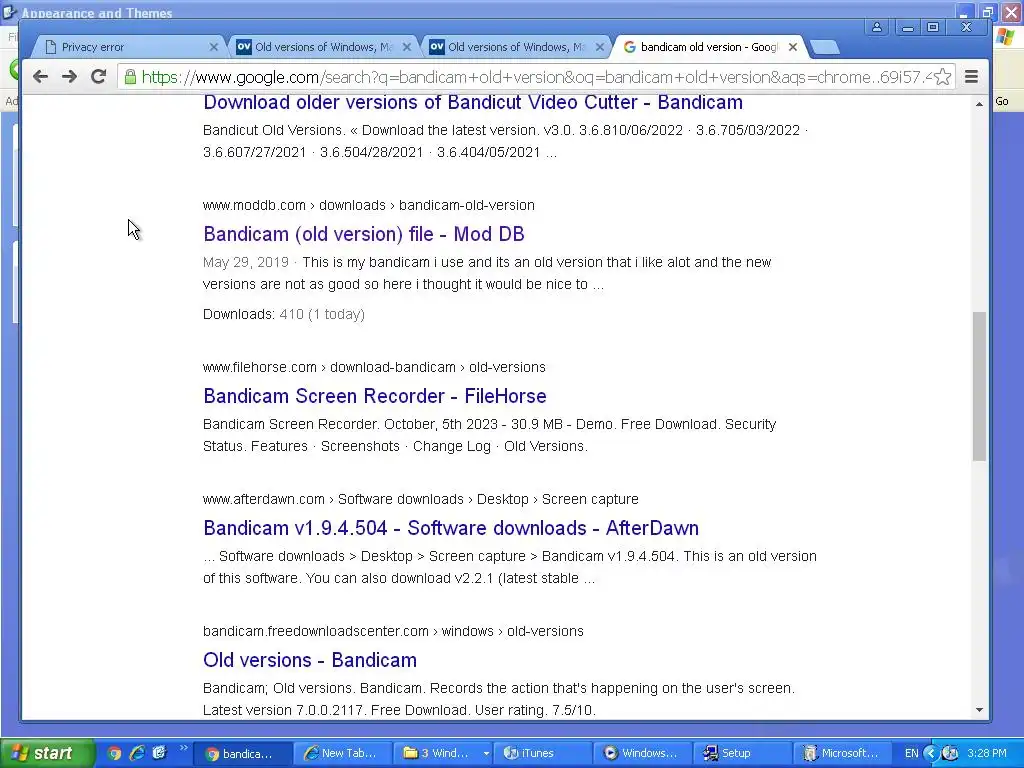Reload the Google search page
The image size is (1024, 768).
point(99,76)
